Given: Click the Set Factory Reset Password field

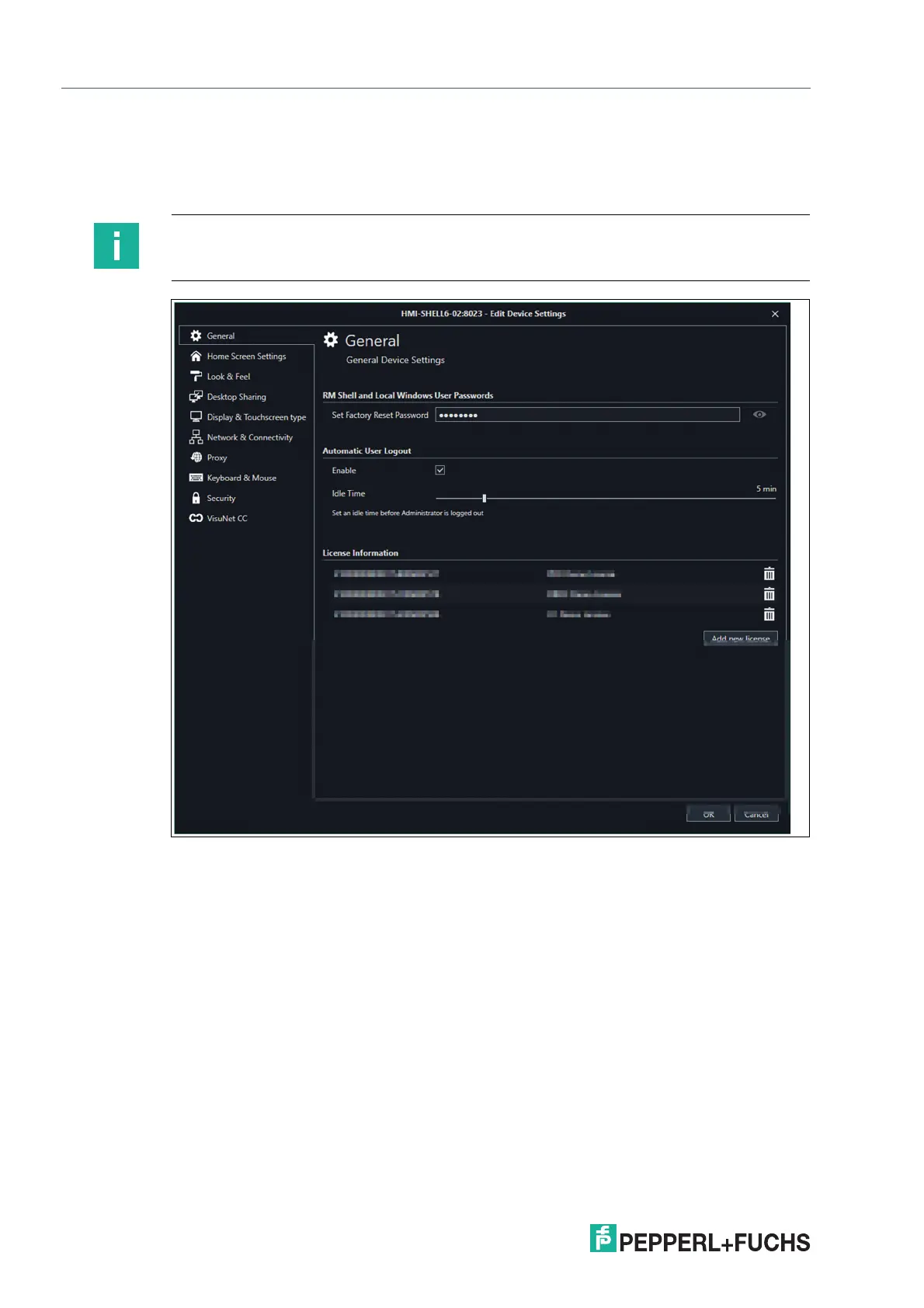Looking at the screenshot, I should (587, 415).
